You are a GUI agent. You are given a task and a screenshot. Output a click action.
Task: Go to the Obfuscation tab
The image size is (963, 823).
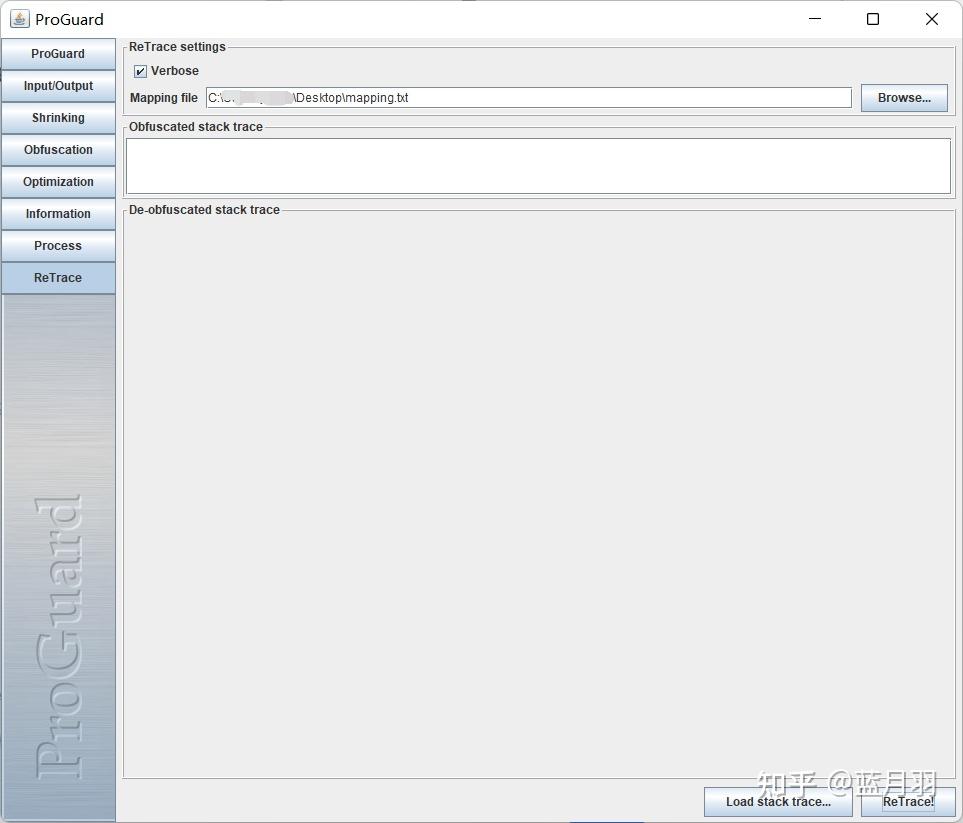(58, 150)
